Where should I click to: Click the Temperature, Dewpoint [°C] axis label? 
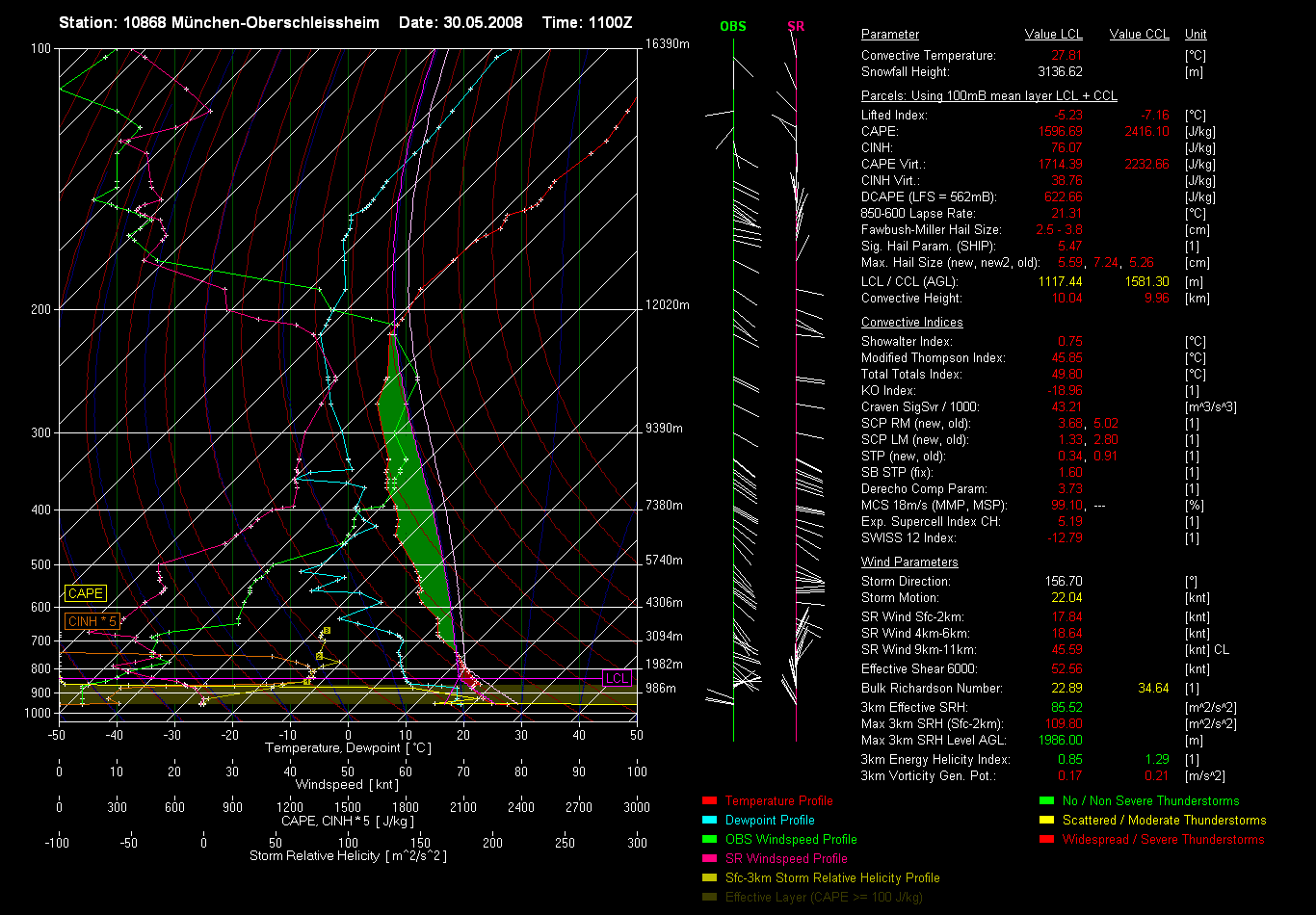pos(348,748)
